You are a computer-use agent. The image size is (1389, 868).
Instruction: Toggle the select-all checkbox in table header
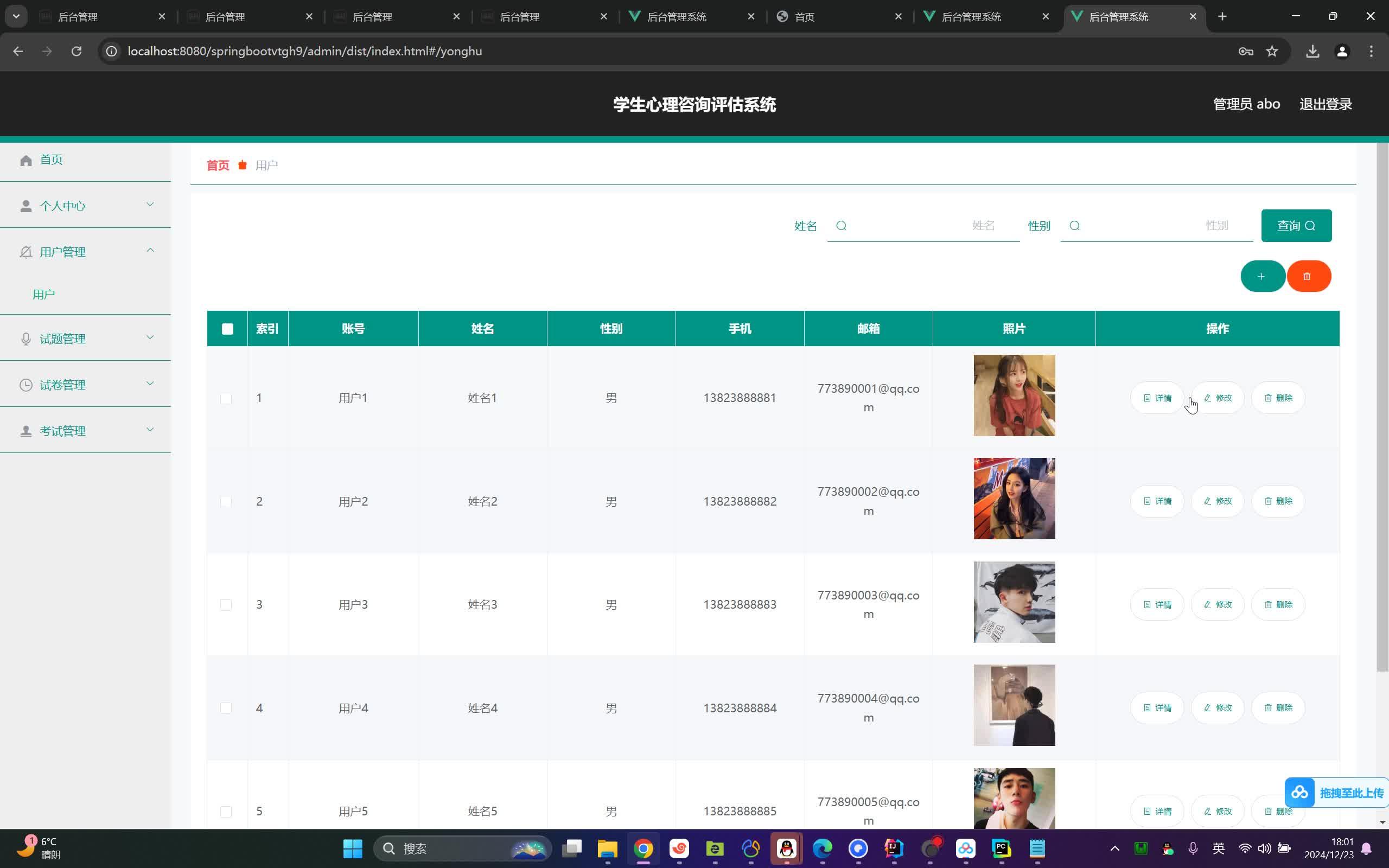tap(227, 329)
